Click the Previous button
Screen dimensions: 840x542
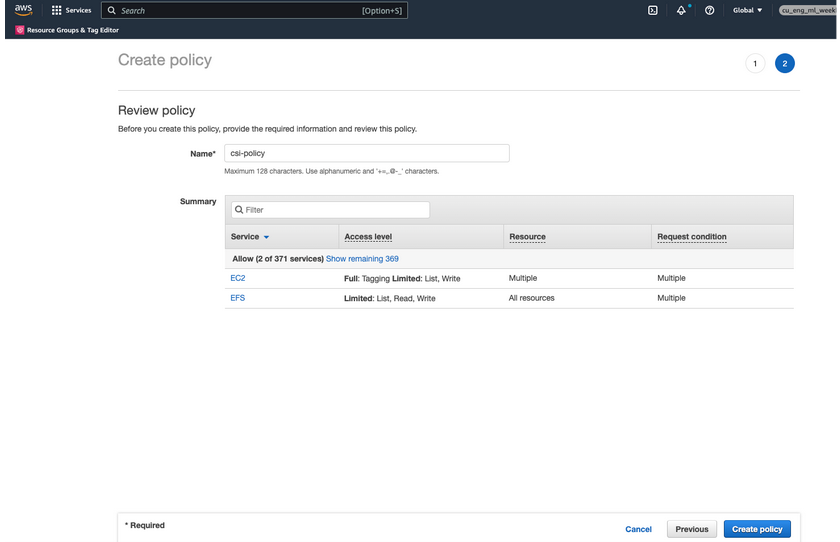(691, 529)
